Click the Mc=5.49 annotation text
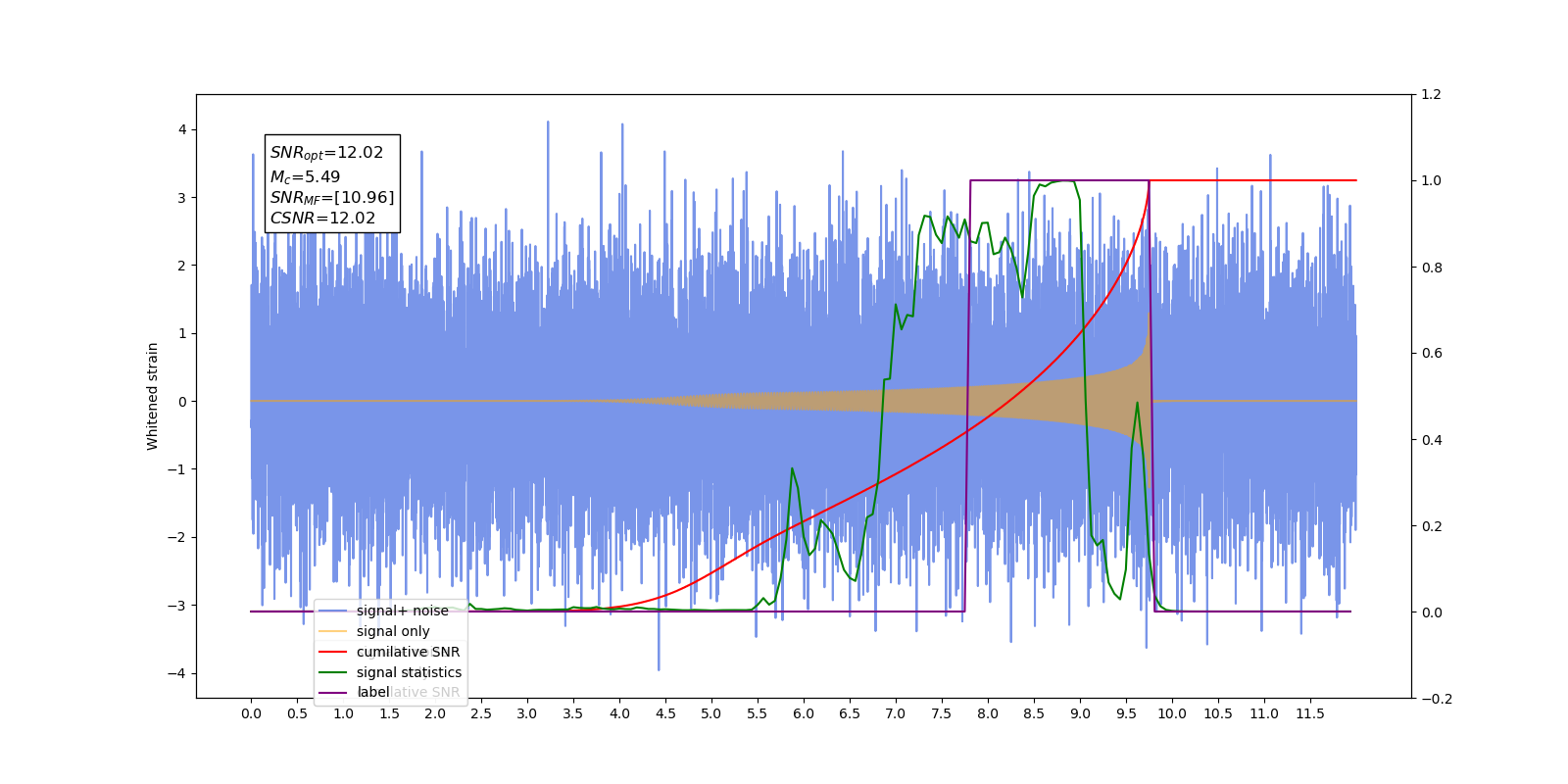1568x784 pixels. click(x=305, y=177)
